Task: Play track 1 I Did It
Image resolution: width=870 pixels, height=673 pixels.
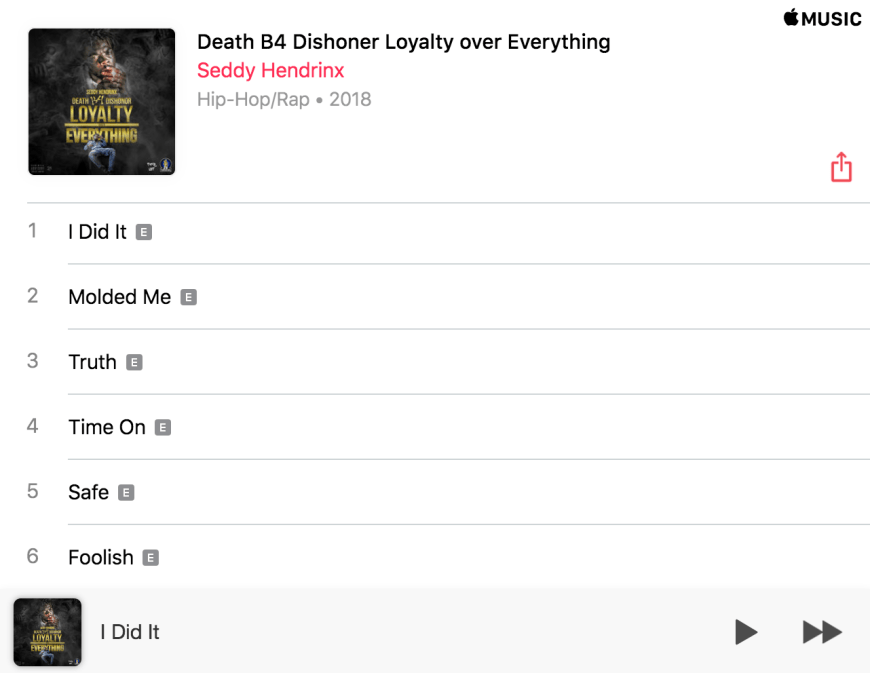Action: [448, 232]
